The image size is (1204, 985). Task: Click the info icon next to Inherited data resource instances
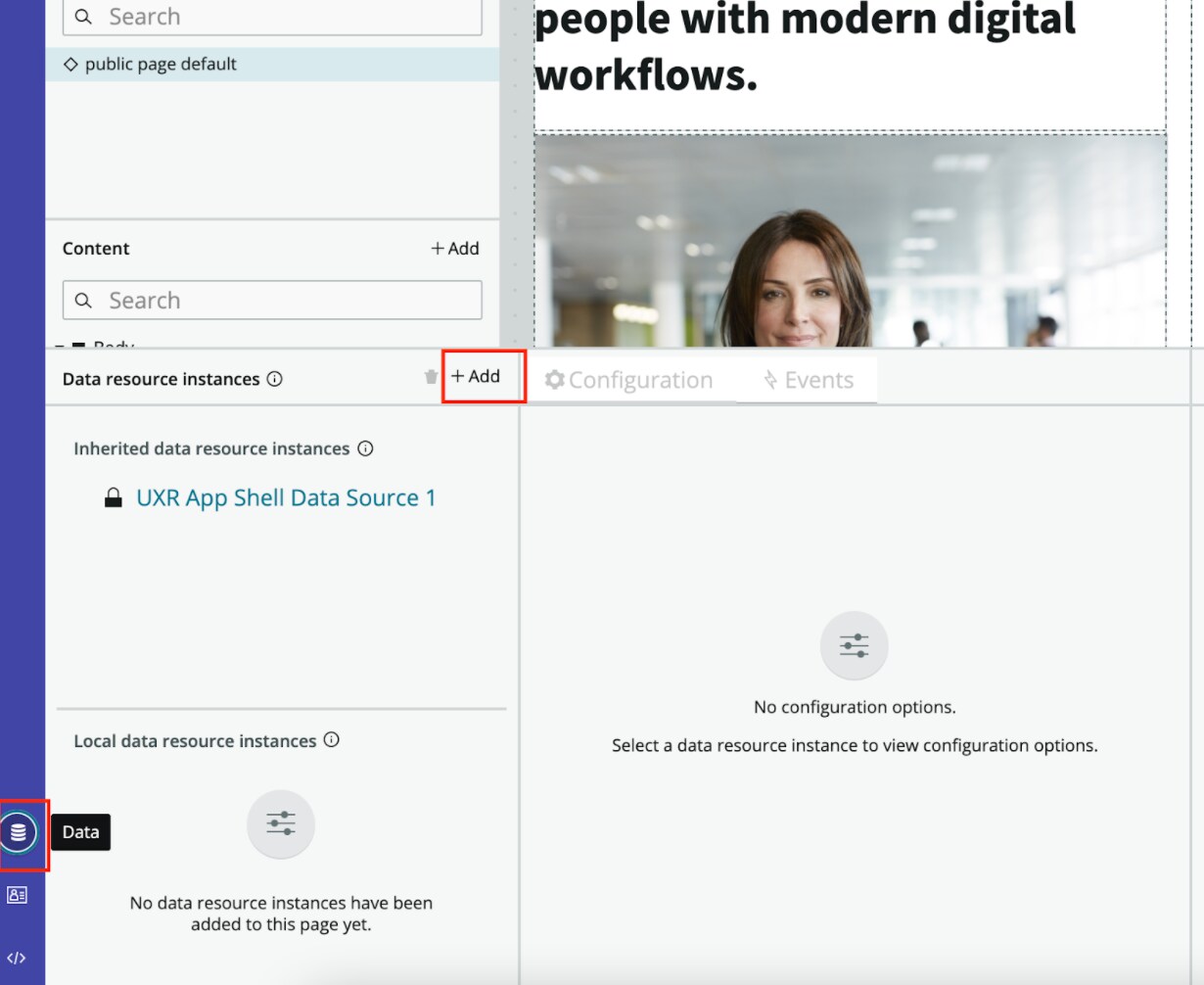pyautogui.click(x=364, y=448)
